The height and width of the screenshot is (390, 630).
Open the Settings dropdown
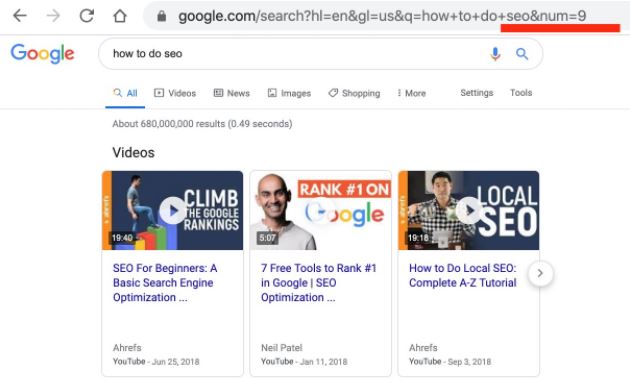[477, 93]
